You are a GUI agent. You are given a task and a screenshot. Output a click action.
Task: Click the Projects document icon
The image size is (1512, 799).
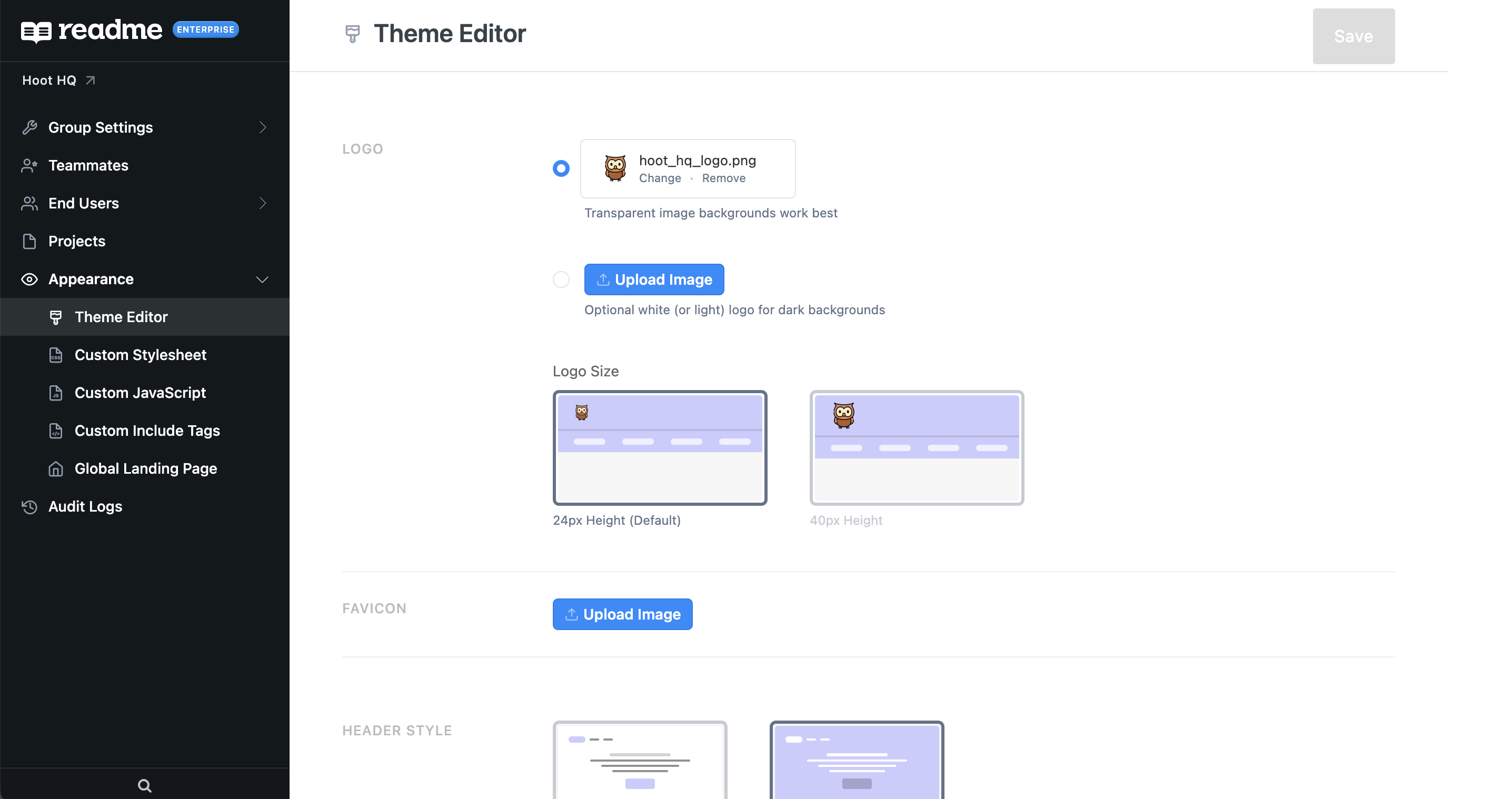(29, 241)
